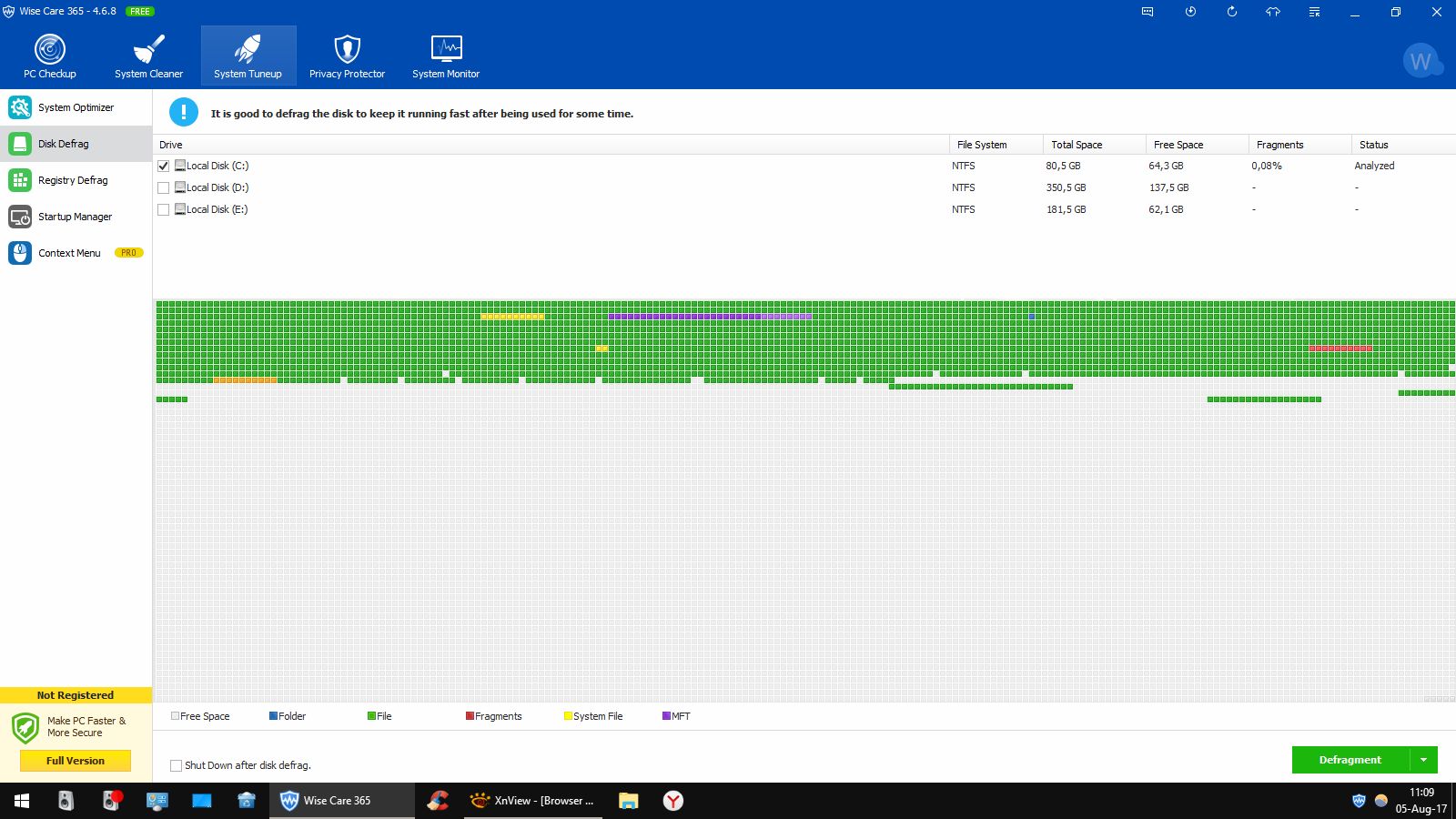Click the user avatar W icon
The width and height of the screenshot is (1456, 819).
pyautogui.click(x=1421, y=61)
